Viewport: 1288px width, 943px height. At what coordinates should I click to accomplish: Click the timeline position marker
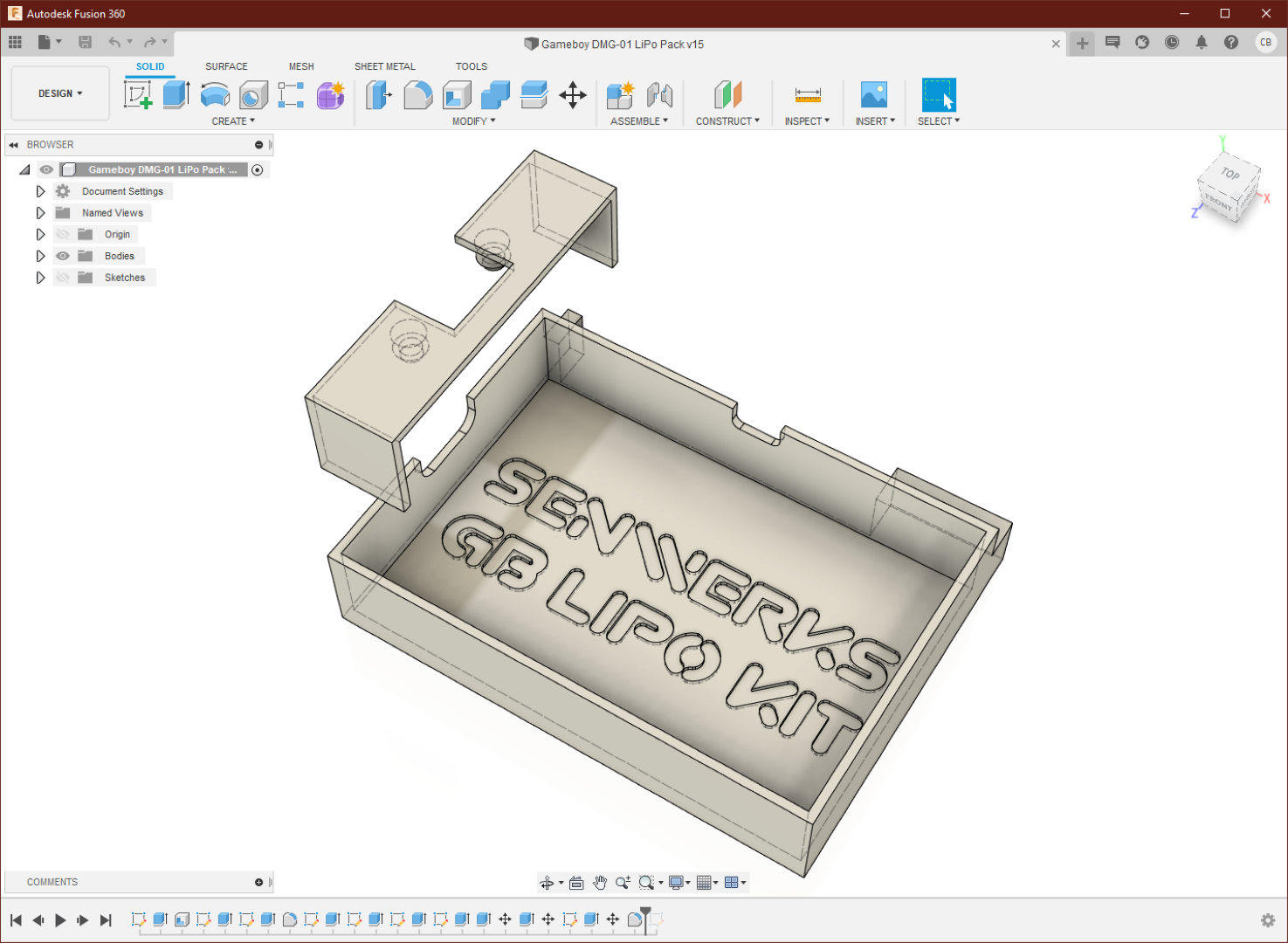tap(645, 919)
